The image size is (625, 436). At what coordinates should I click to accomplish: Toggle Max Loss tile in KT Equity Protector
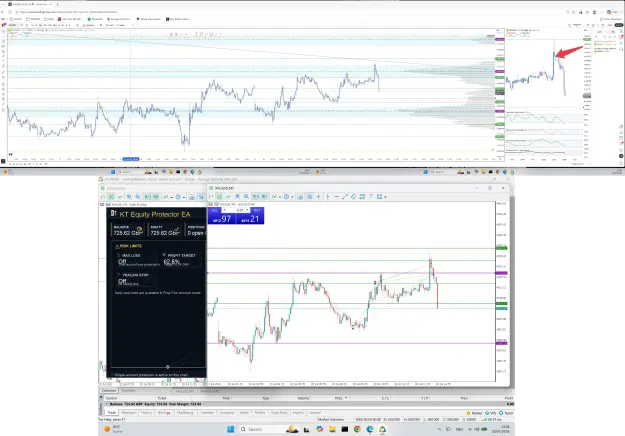pyautogui.click(x=135, y=260)
